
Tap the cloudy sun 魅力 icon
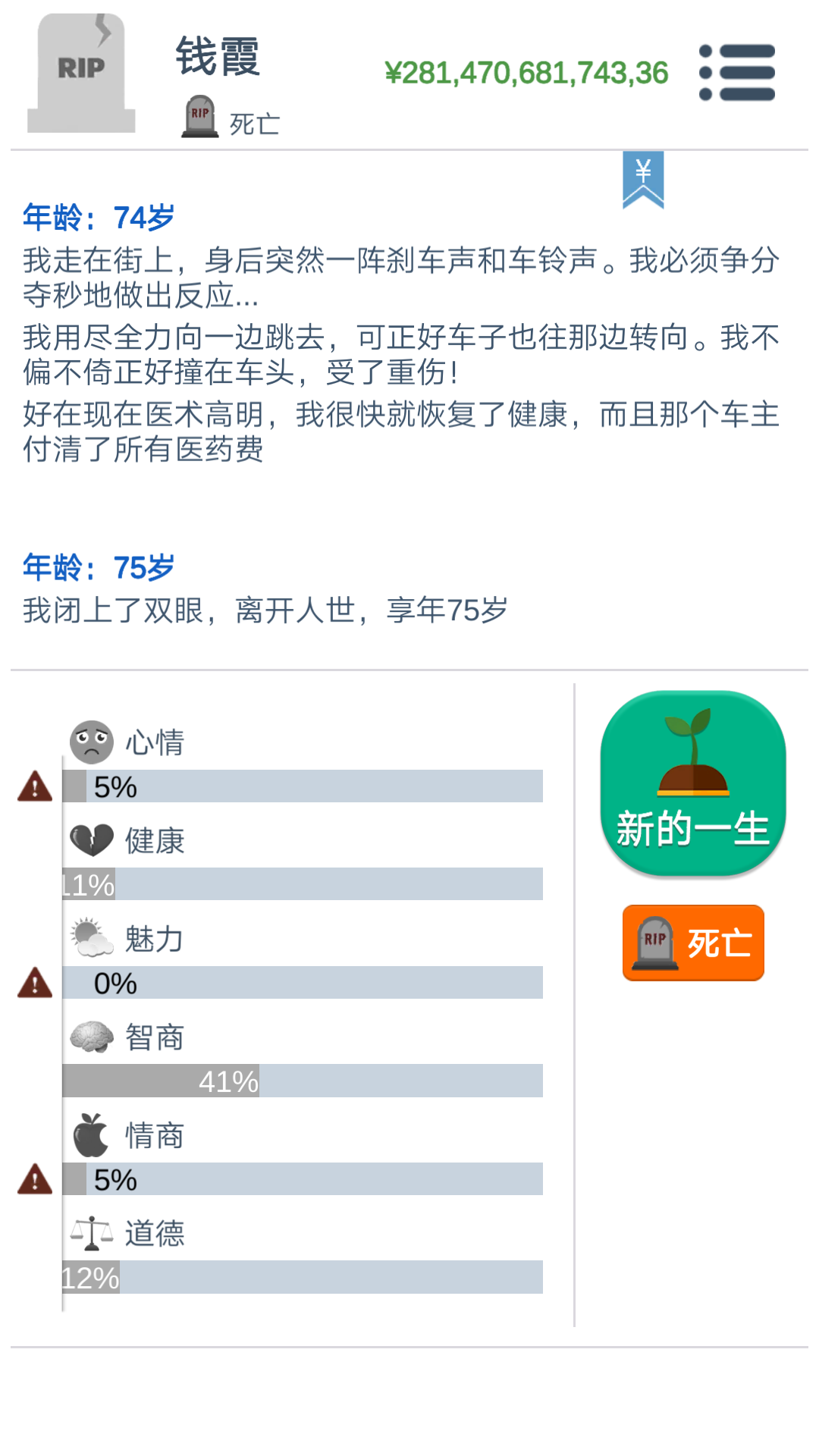click(x=92, y=938)
